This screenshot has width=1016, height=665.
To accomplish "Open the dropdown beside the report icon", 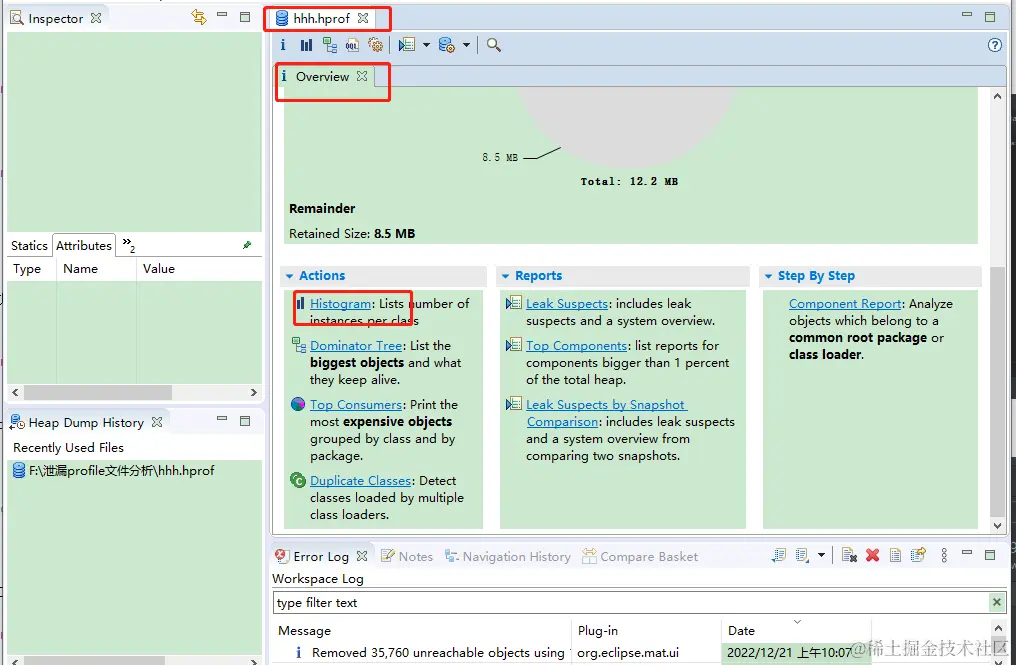I will point(426,45).
